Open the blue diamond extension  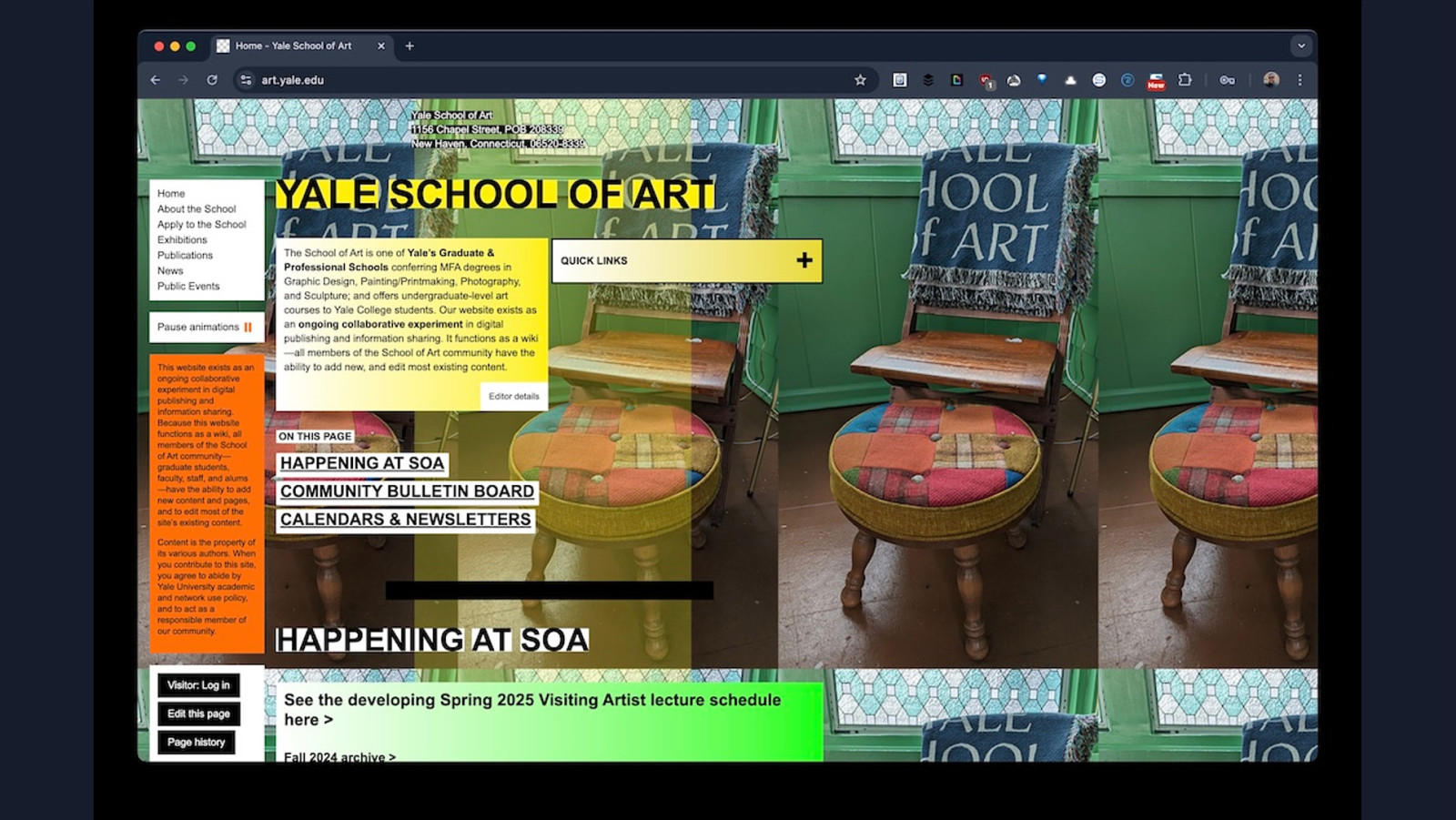tap(1042, 80)
